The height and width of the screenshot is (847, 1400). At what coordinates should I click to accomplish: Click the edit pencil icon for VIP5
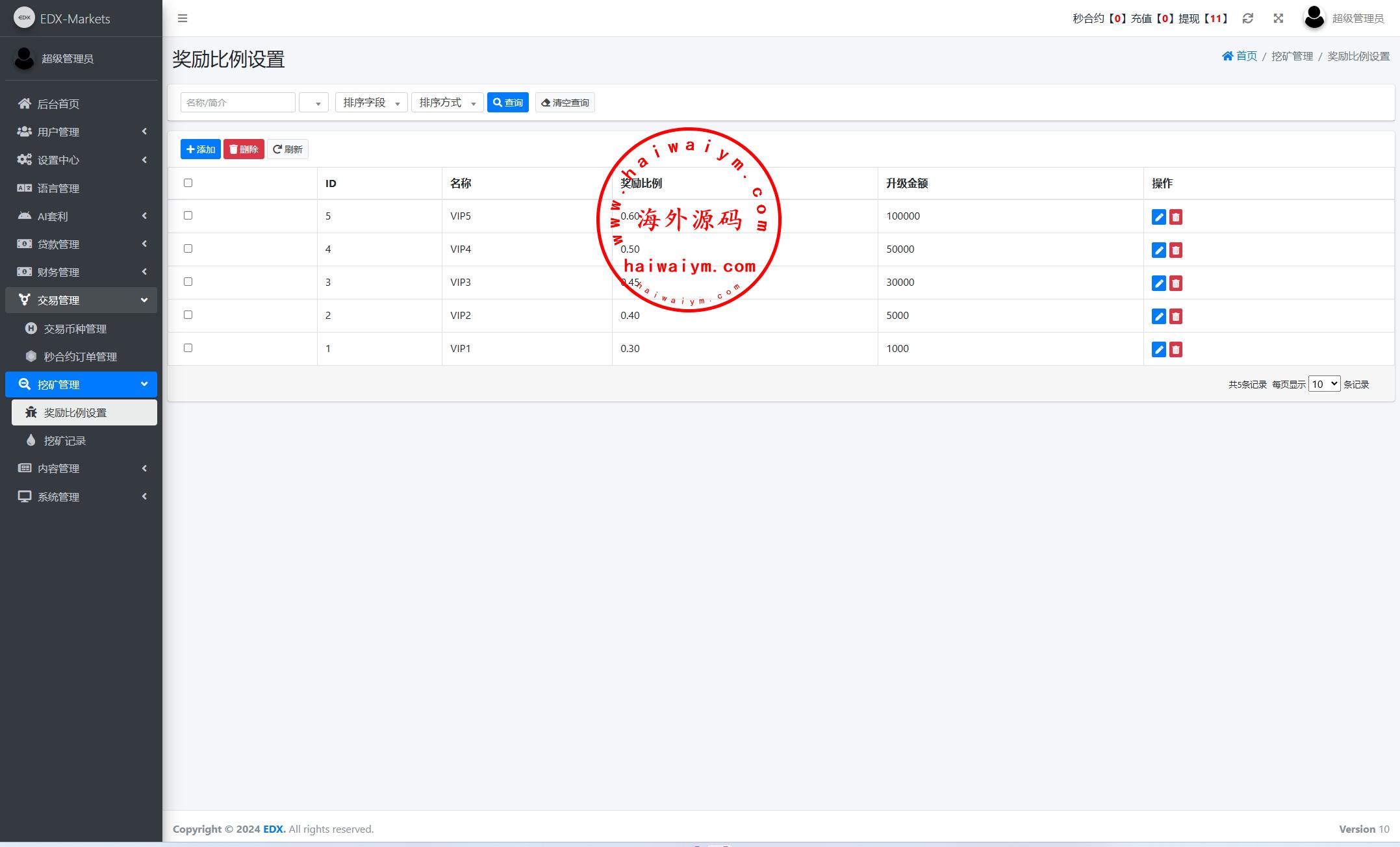click(1158, 217)
